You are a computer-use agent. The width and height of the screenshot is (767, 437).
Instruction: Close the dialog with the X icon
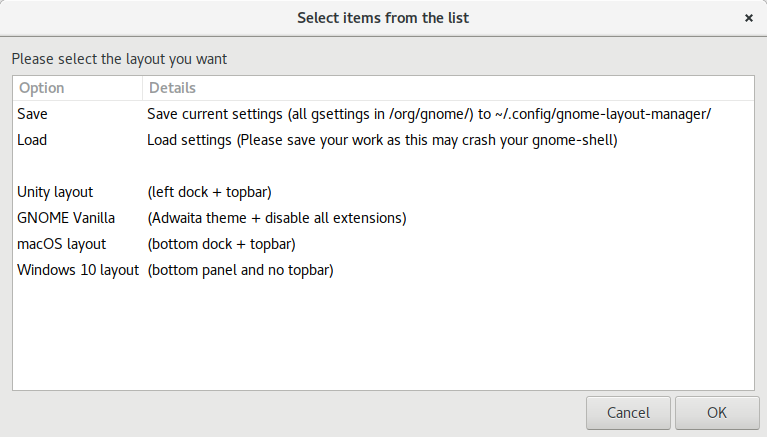pyautogui.click(x=749, y=18)
